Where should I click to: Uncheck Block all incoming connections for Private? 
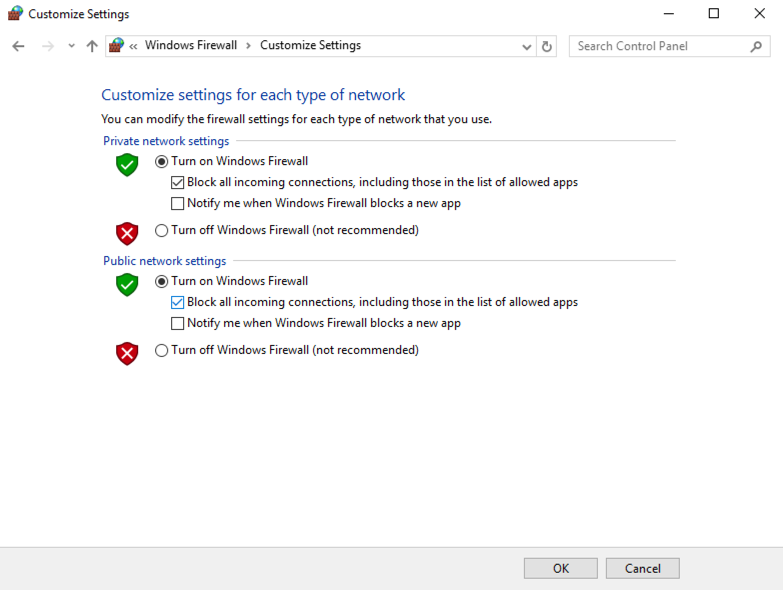(x=178, y=183)
